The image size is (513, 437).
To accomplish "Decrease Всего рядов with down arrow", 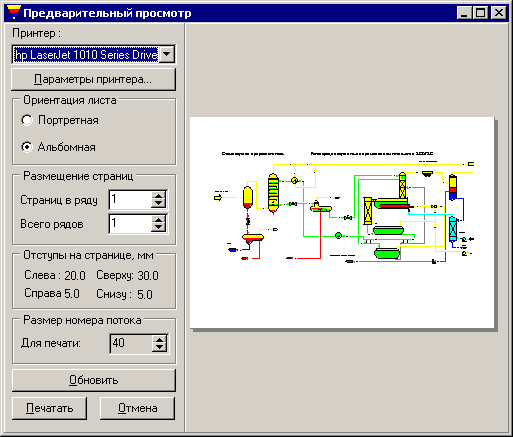I will pyautogui.click(x=159, y=228).
